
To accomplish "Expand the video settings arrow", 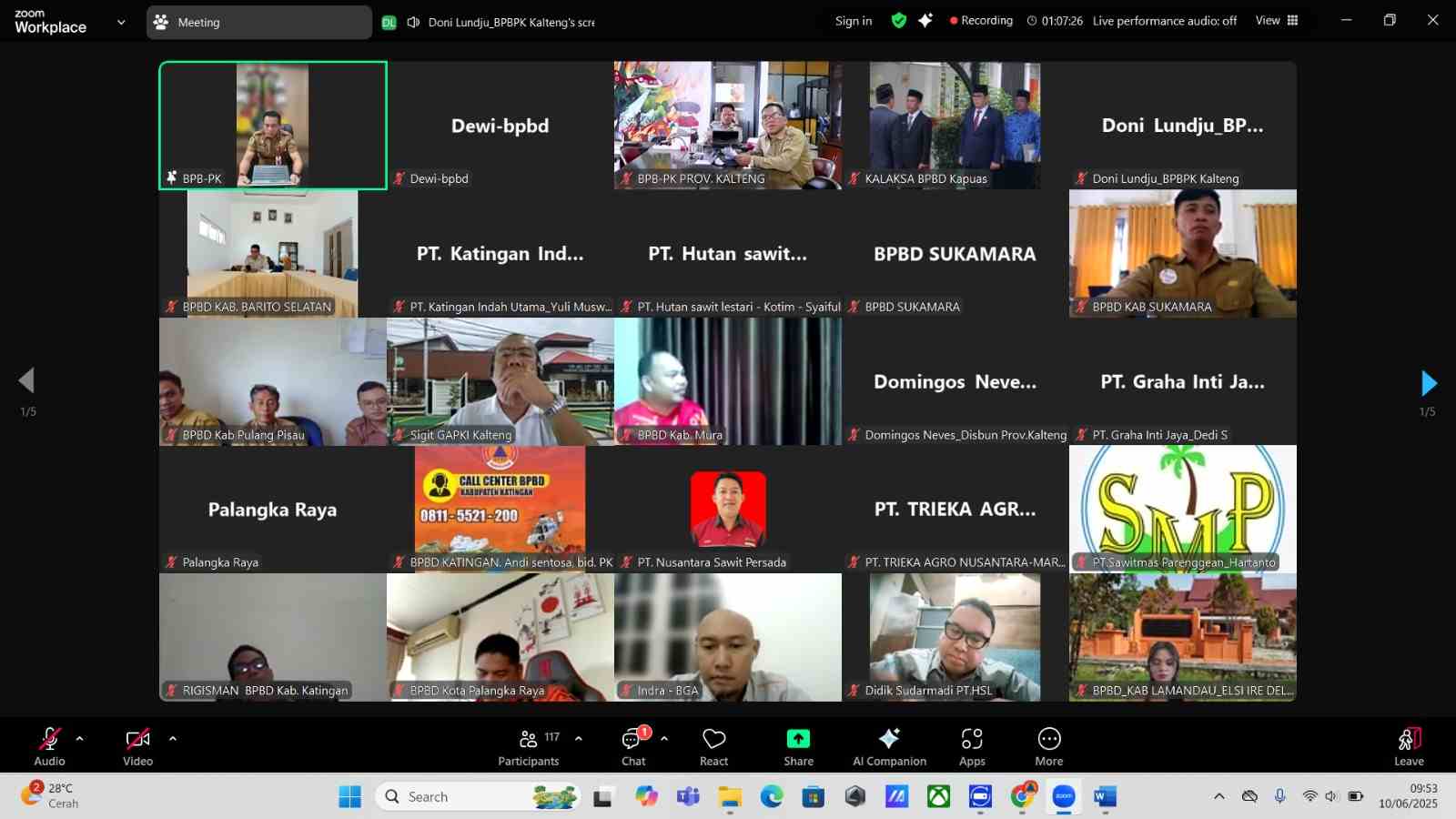I will tap(173, 739).
